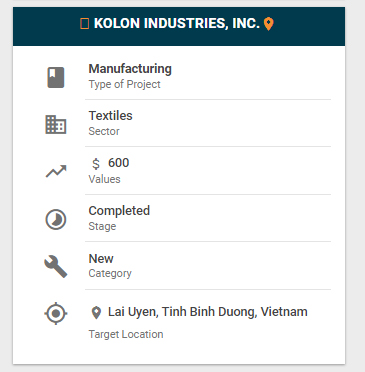Select the Textiles sector entry
The image size is (365, 372).
pyautogui.click(x=110, y=116)
